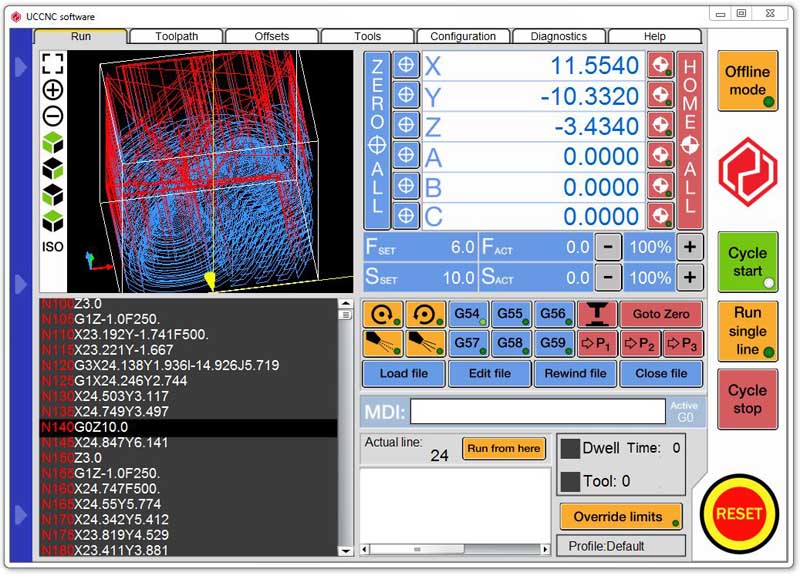800x576 pixels.
Task: Decrease spindle speed override
Action: [x=608, y=277]
